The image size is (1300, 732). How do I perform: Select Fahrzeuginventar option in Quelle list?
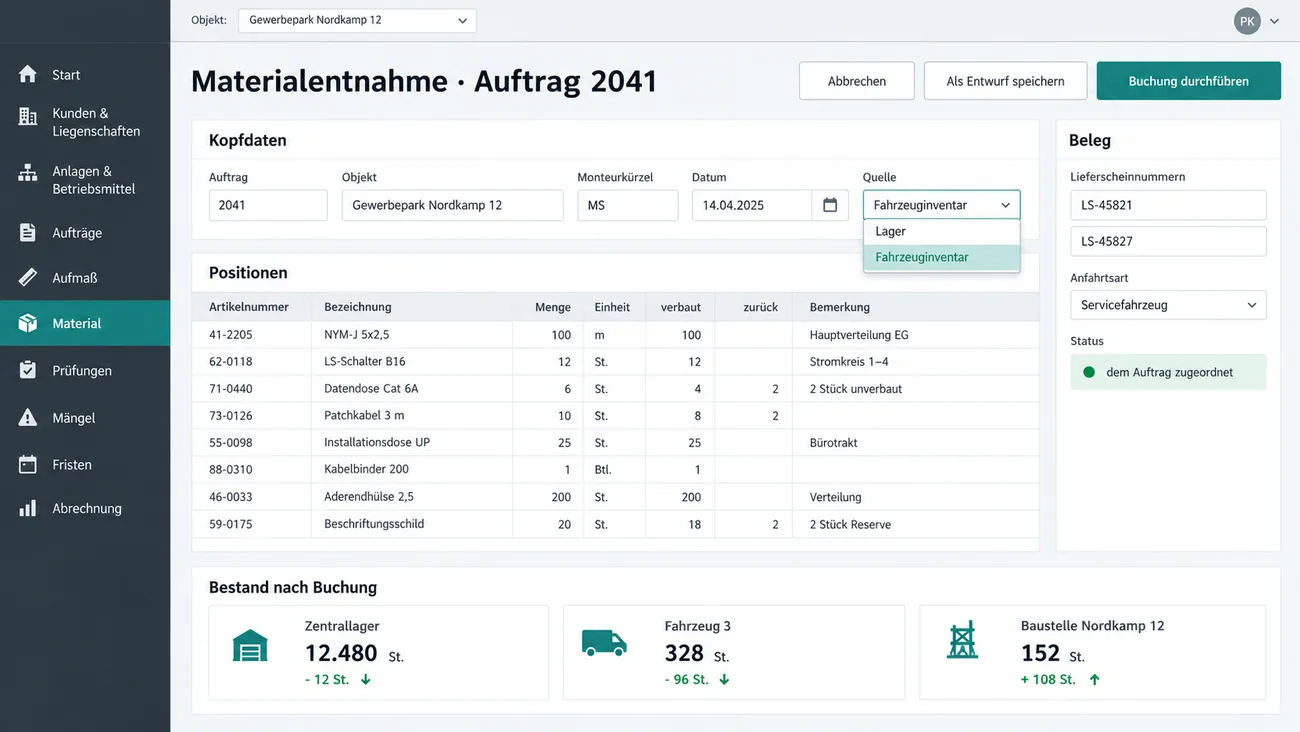(941, 257)
